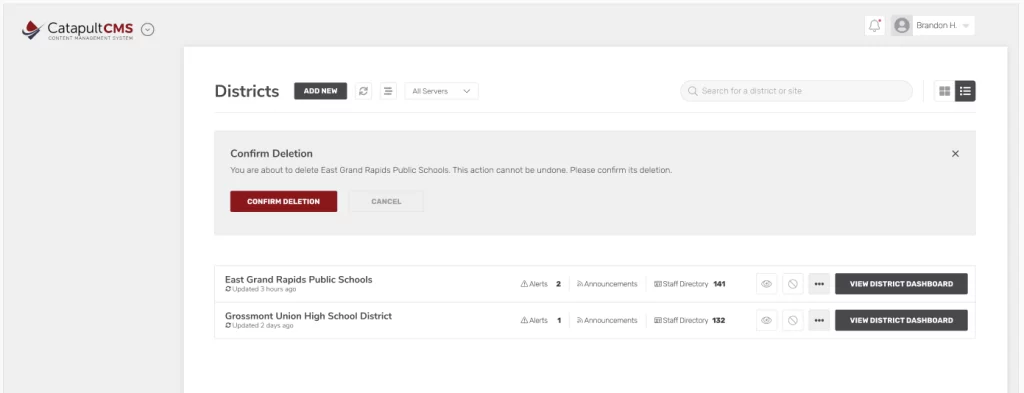
Task: Click the district search field
Action: [796, 91]
